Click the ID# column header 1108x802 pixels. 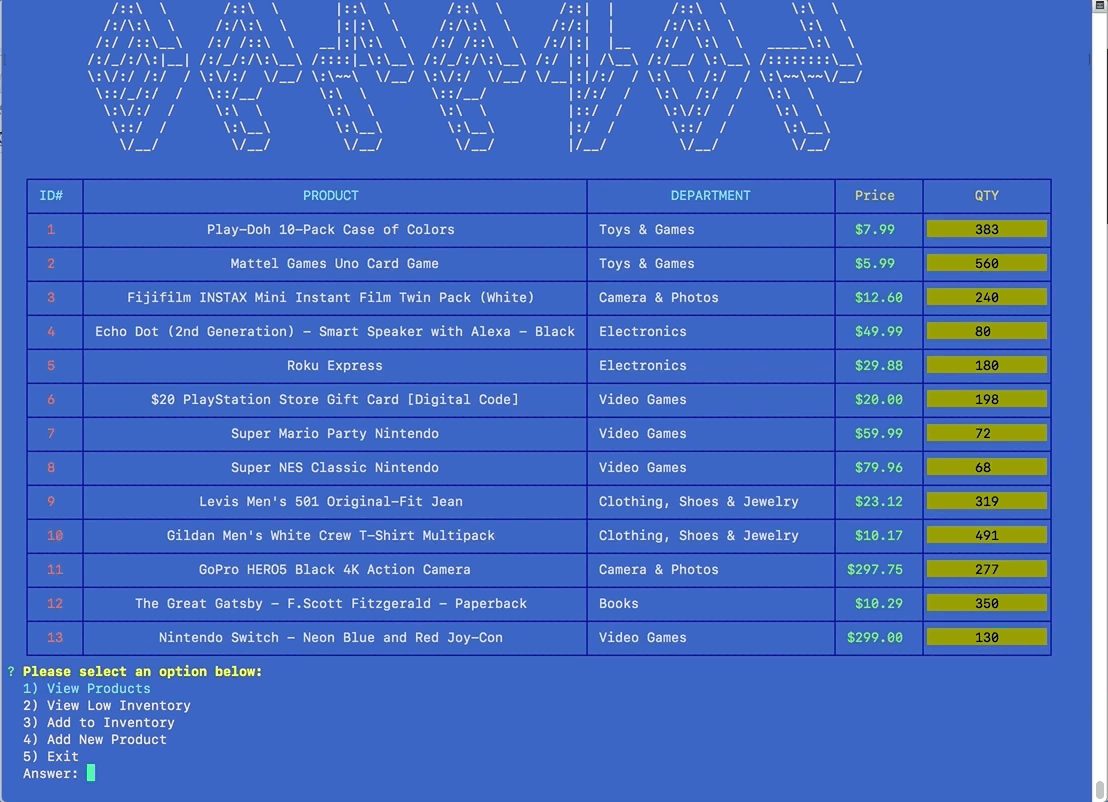pos(51,196)
